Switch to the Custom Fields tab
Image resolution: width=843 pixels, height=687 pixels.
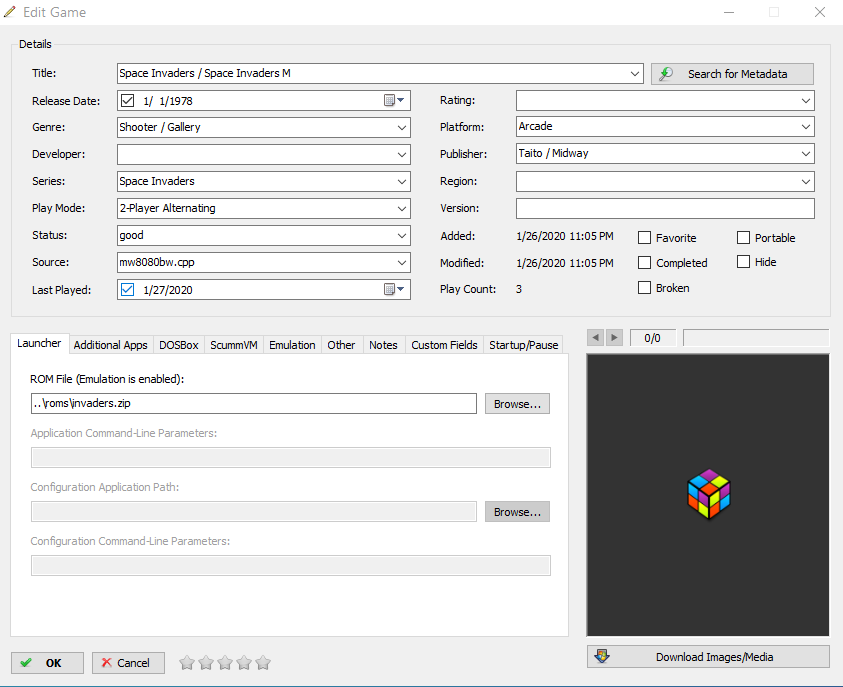coord(444,345)
